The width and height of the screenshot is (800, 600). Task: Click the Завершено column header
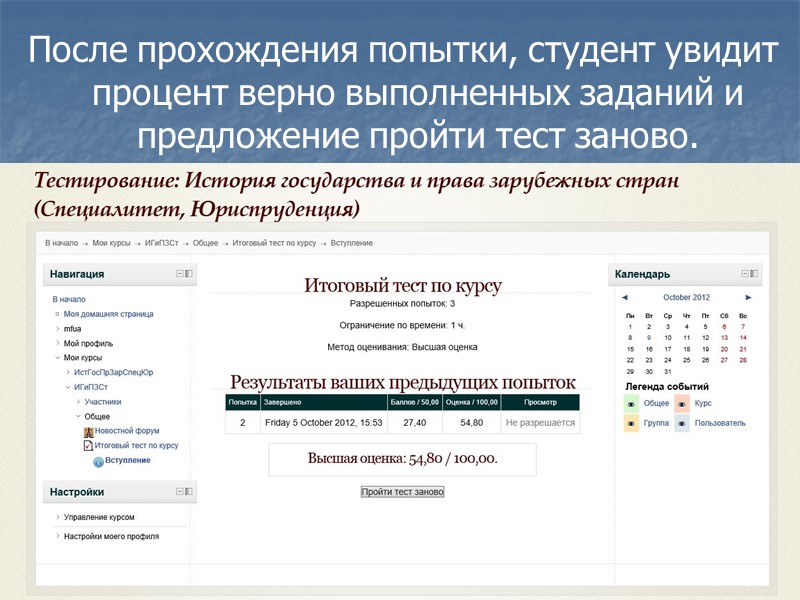click(323, 402)
